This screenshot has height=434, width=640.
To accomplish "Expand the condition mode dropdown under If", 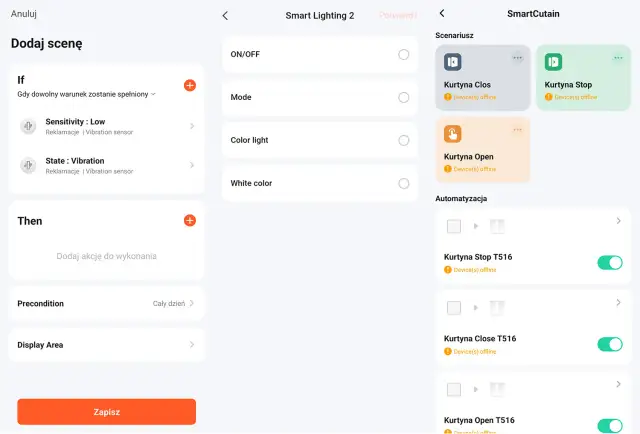I will [87, 94].
